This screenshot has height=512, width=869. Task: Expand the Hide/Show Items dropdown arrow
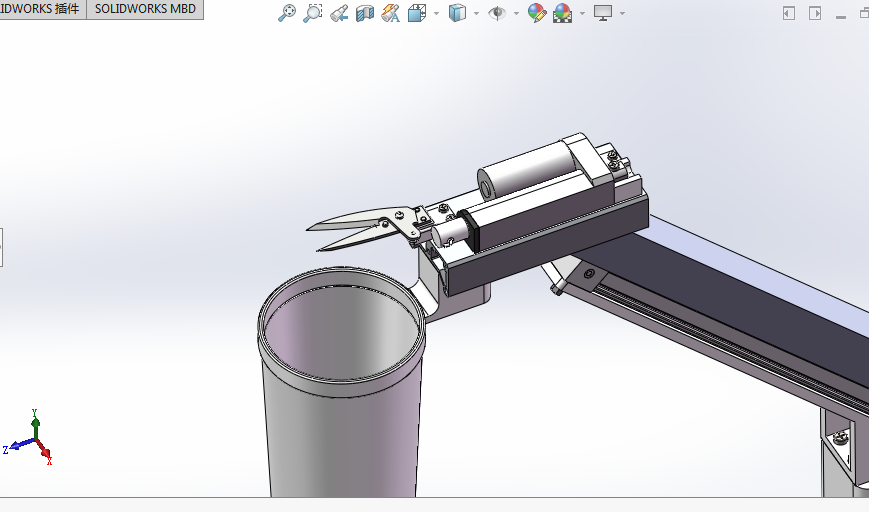click(x=516, y=13)
